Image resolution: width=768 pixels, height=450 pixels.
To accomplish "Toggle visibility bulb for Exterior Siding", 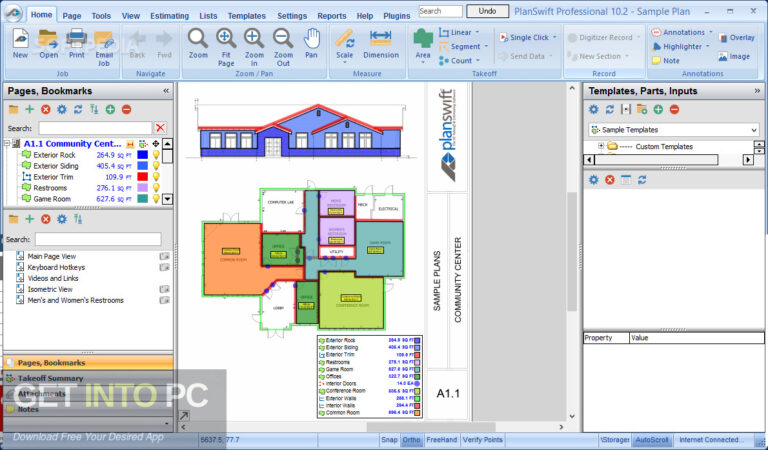I will pos(156,166).
